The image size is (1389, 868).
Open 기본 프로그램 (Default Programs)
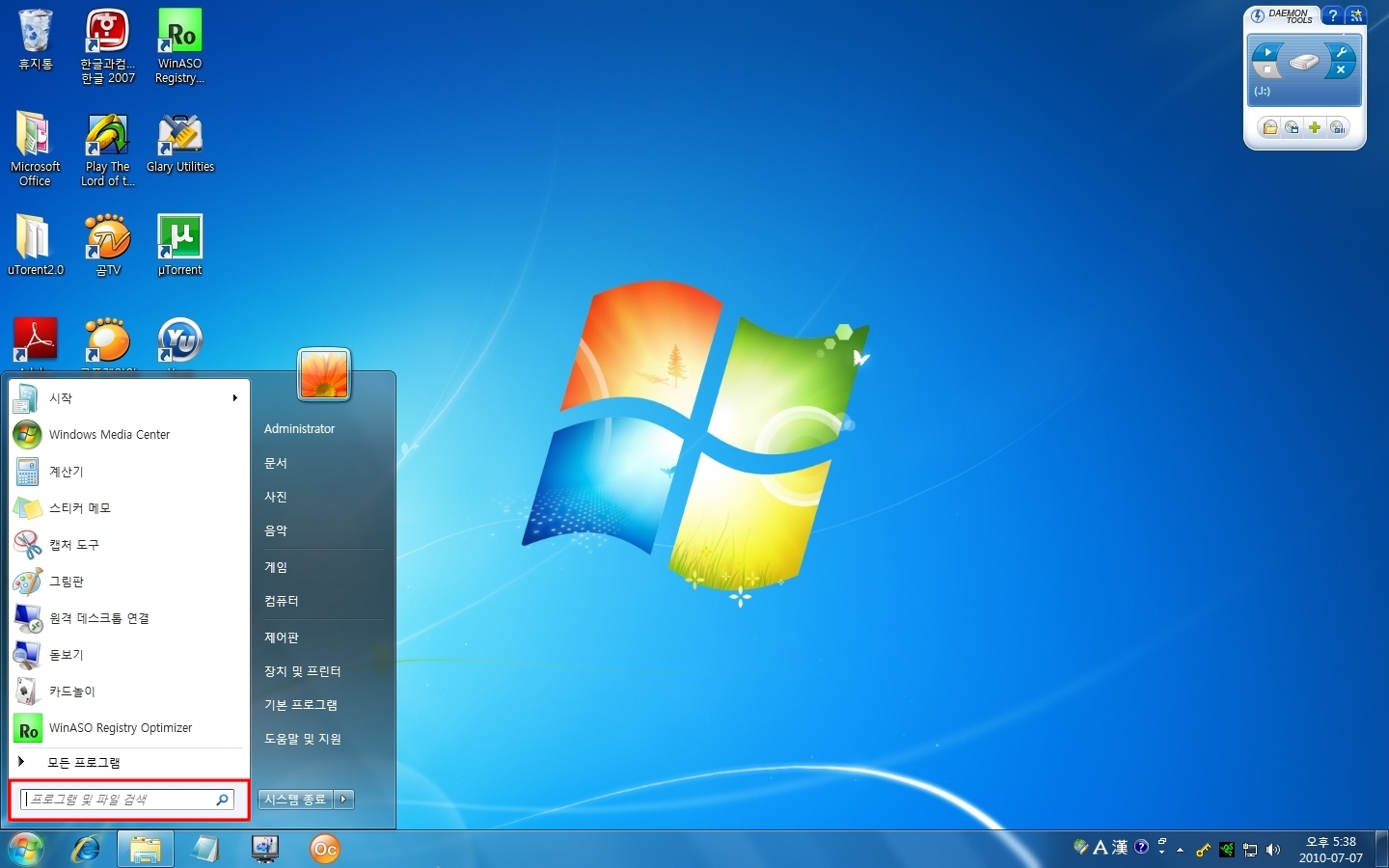pyautogui.click(x=323, y=705)
